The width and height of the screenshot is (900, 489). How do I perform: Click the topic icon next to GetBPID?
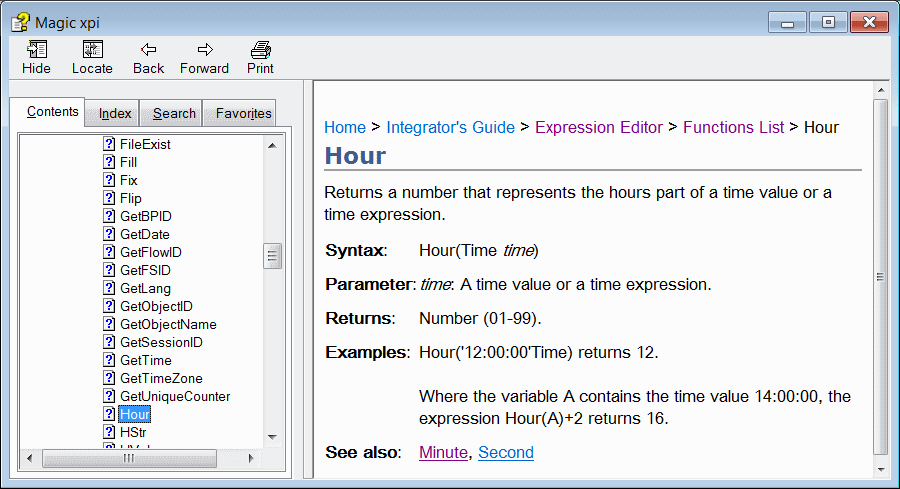pyautogui.click(x=109, y=216)
